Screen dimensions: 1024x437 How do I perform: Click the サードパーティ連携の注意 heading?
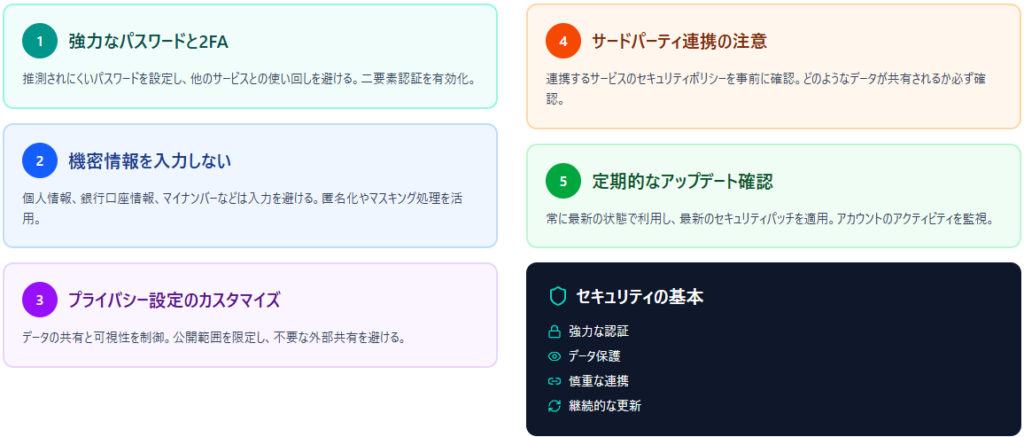679,41
